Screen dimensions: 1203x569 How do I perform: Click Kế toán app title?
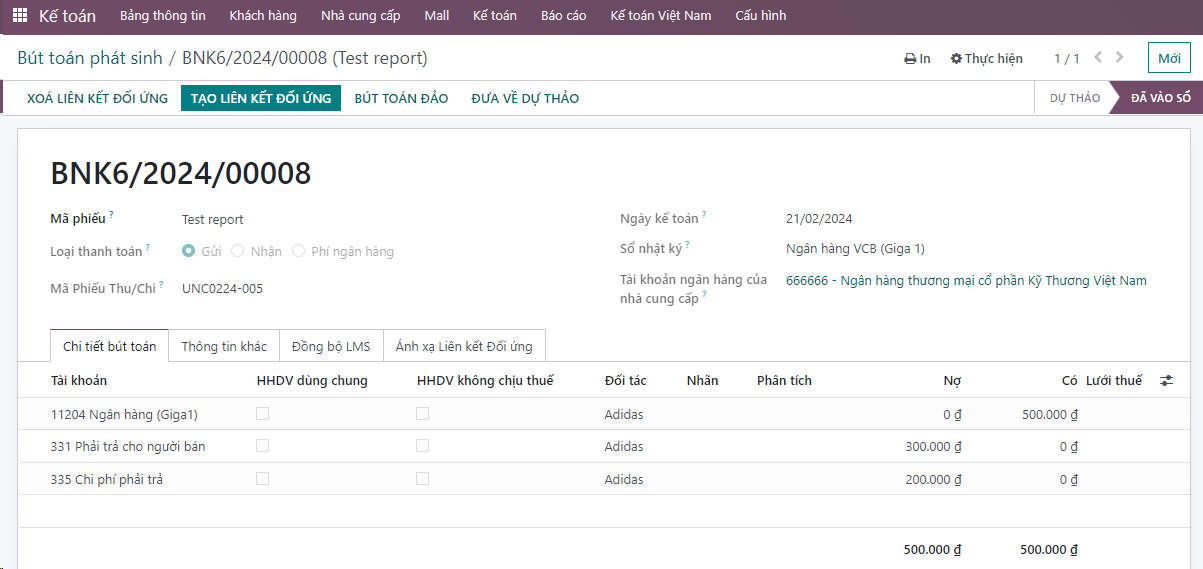[67, 16]
